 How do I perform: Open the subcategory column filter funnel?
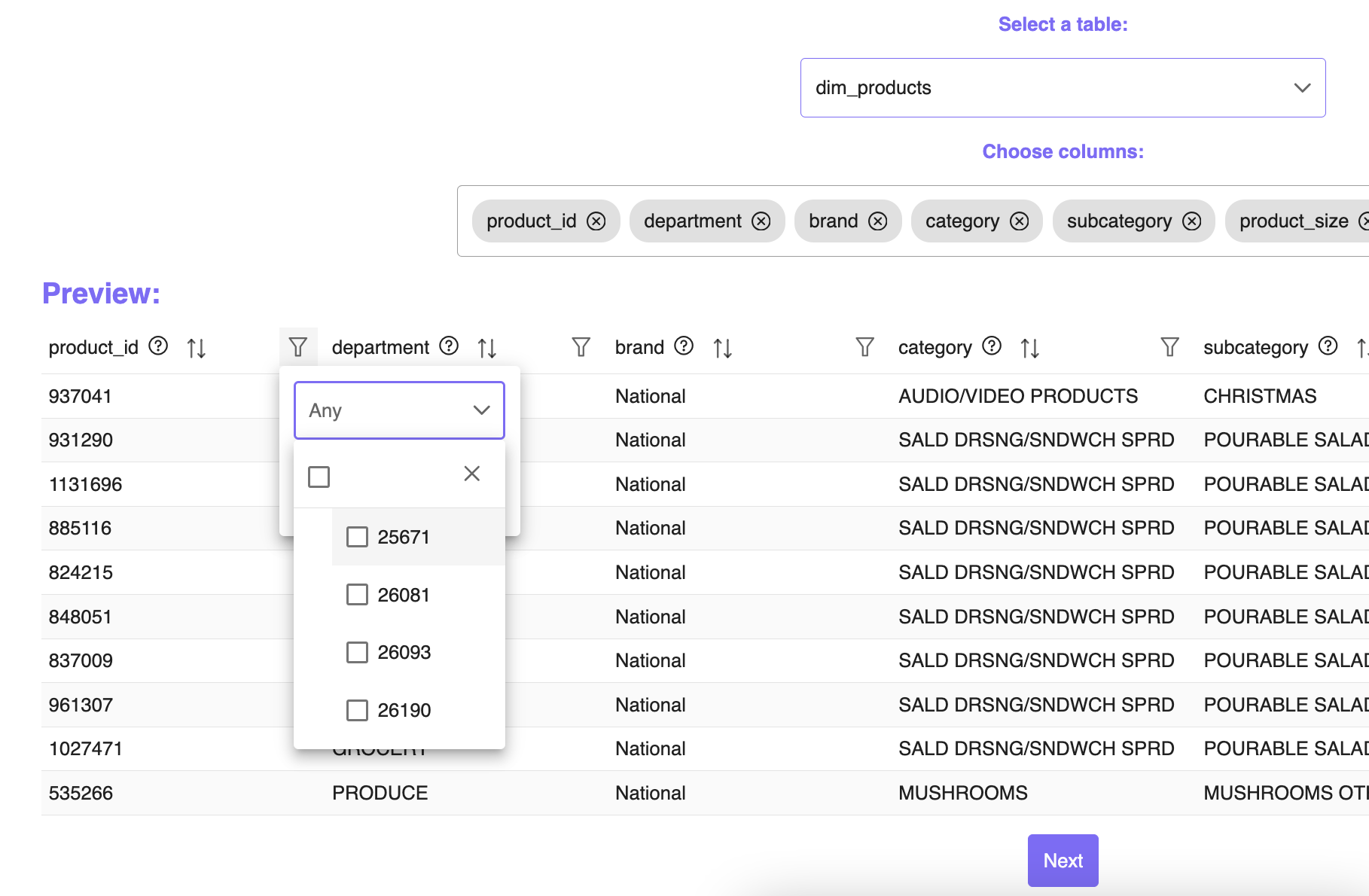point(1169,346)
